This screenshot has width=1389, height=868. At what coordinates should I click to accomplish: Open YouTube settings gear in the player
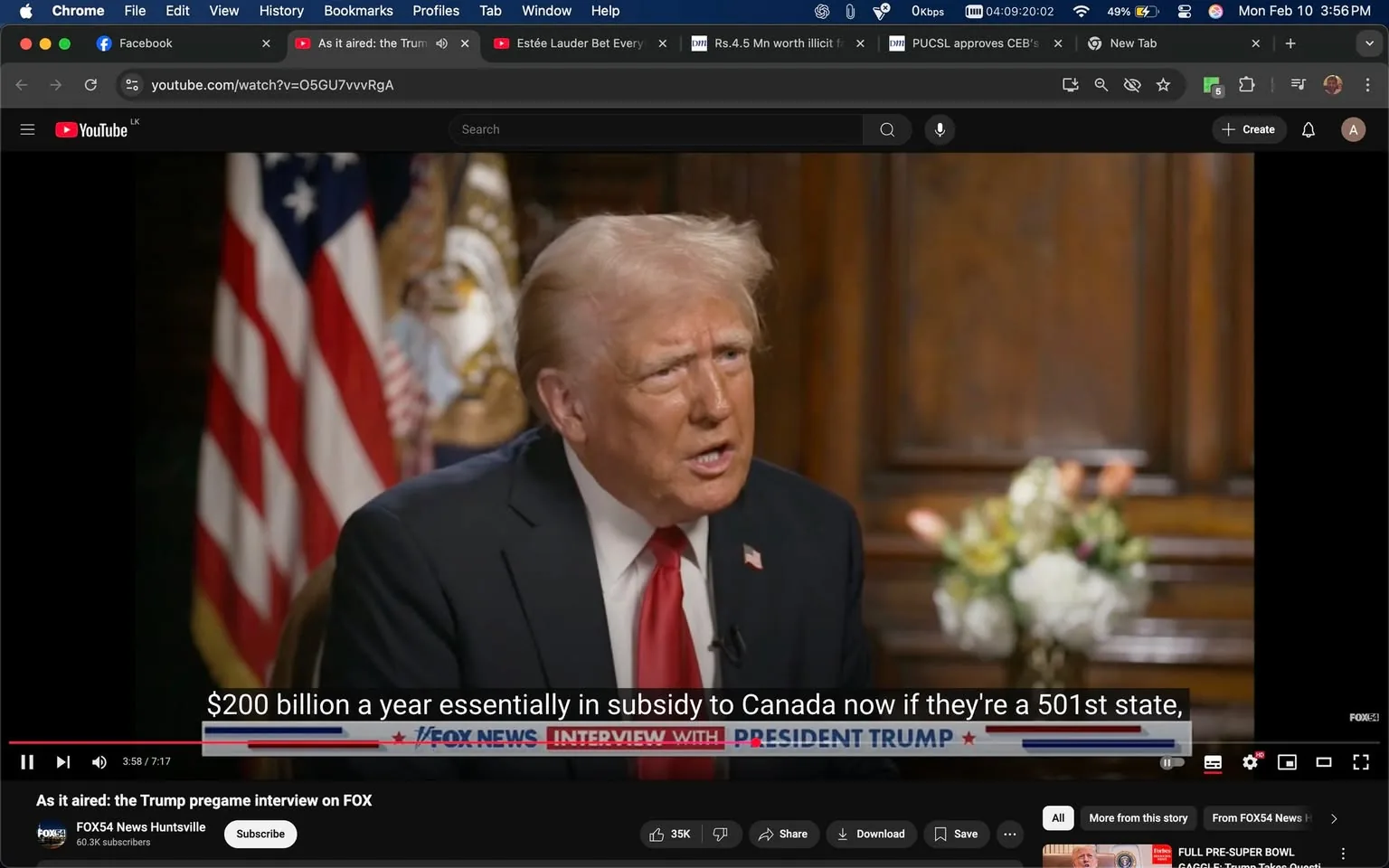click(x=1250, y=762)
